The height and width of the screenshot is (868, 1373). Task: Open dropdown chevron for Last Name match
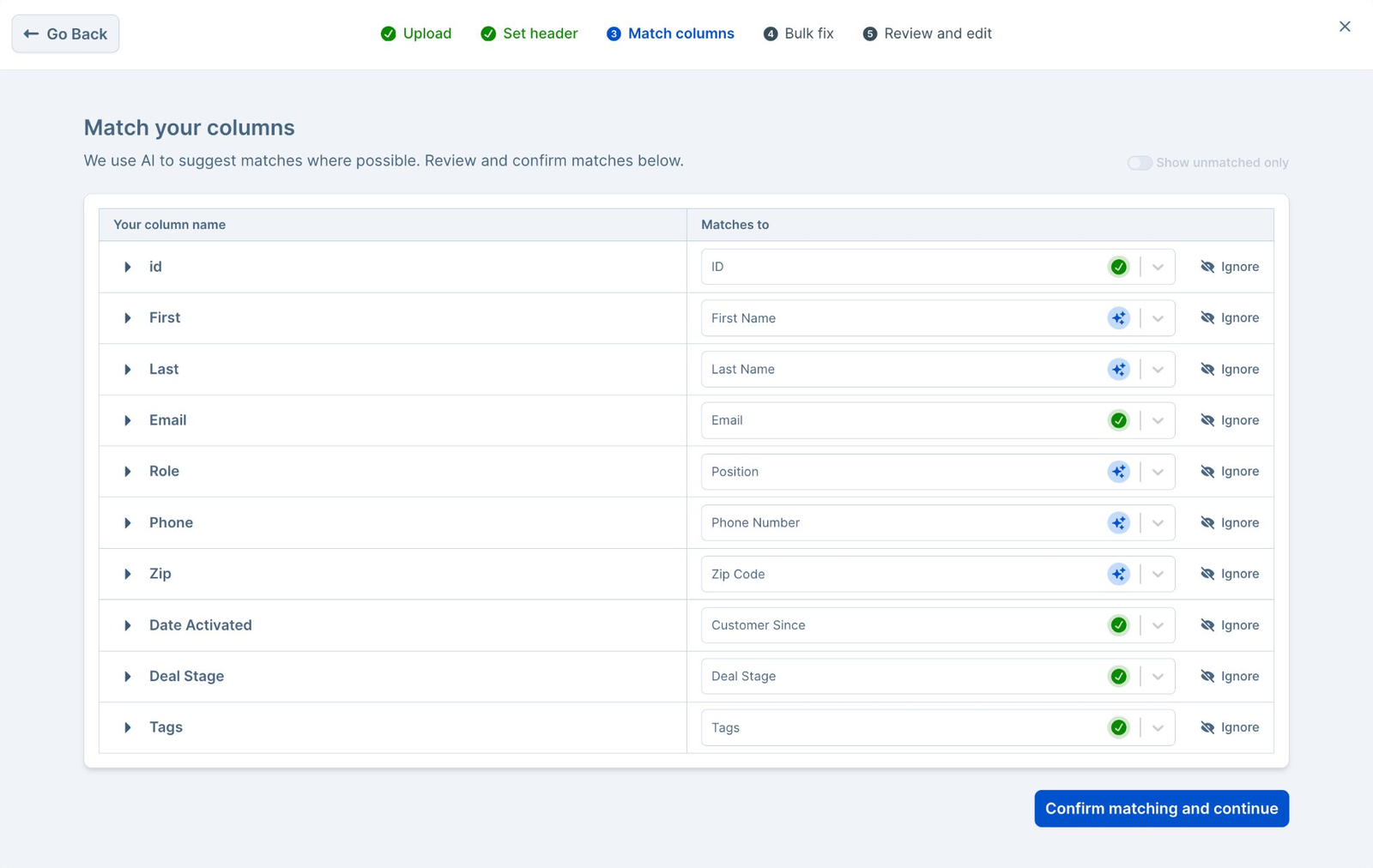point(1158,370)
